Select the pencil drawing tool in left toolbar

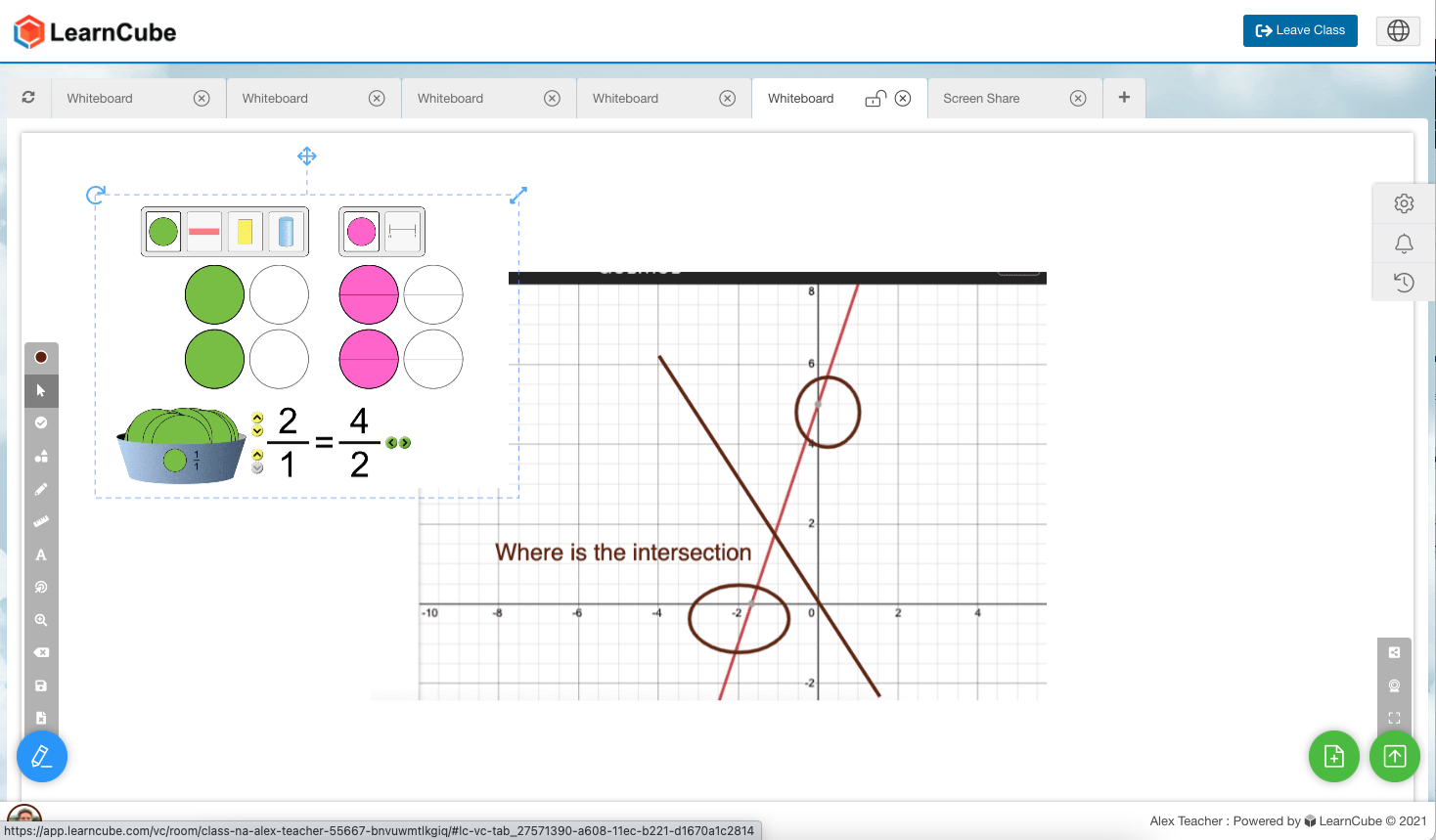pos(41,489)
